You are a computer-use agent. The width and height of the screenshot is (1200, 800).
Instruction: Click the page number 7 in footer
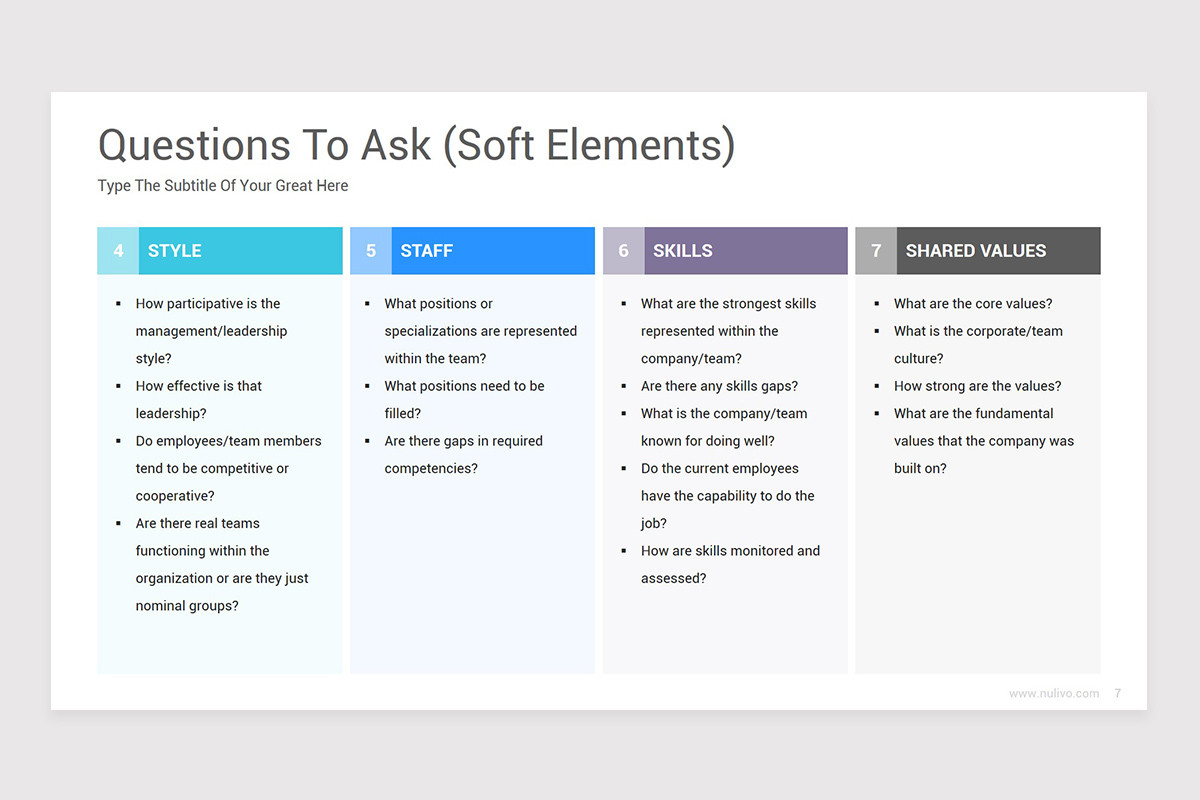[x=1118, y=693]
